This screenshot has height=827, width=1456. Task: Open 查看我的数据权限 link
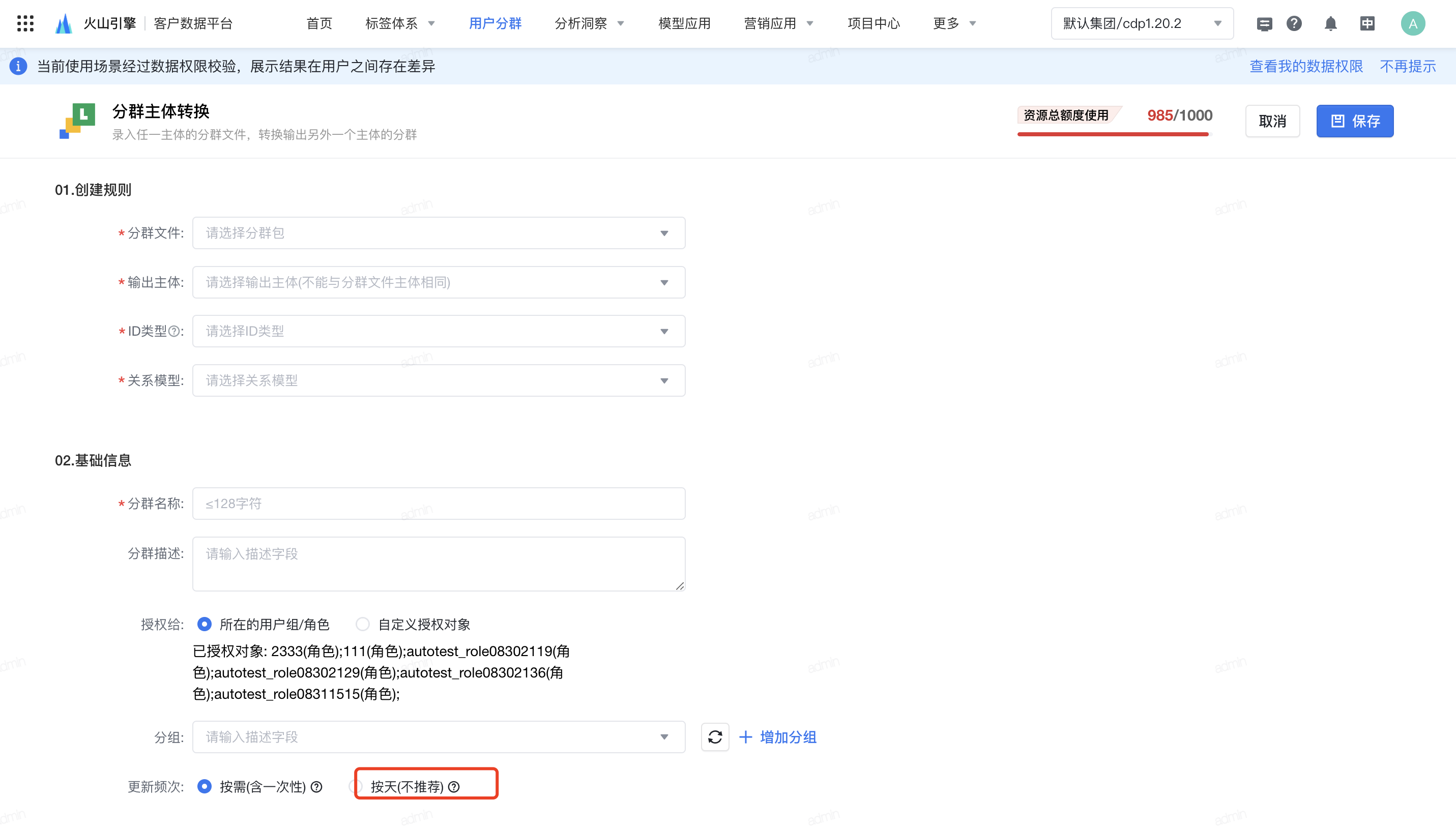1306,67
